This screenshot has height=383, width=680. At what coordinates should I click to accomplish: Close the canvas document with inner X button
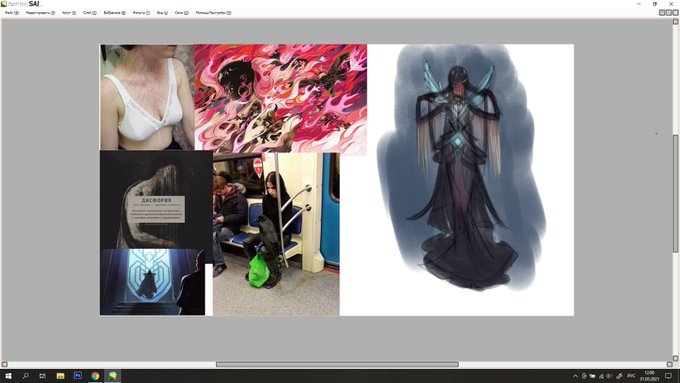[x=675, y=13]
